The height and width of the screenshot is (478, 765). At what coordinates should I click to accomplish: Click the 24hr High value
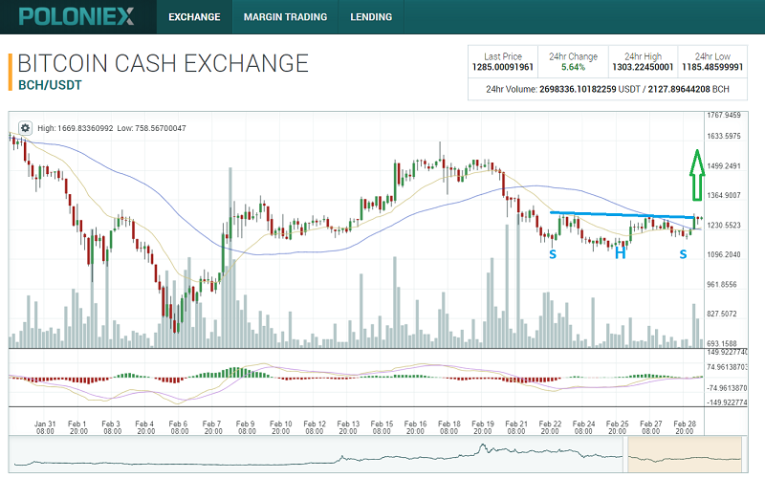point(643,68)
